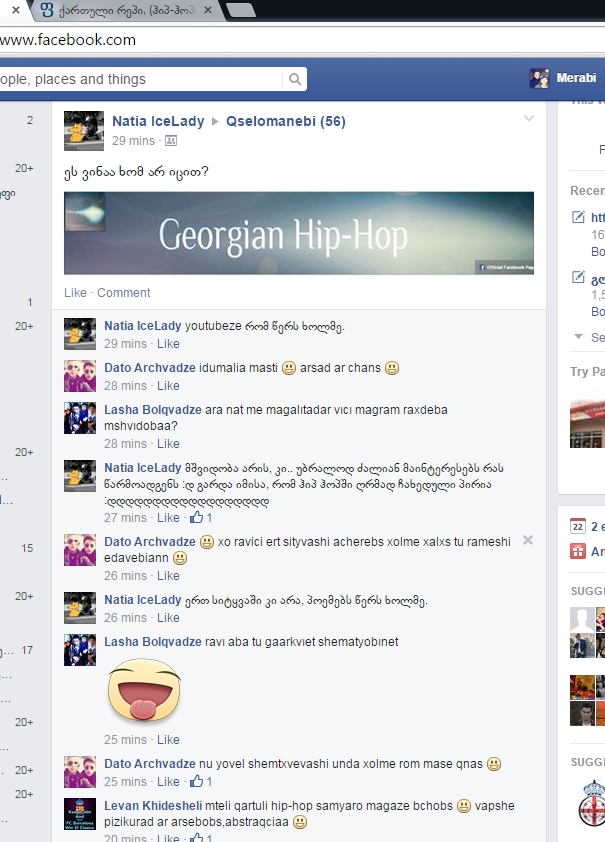
Task: Click thumbs-up icon on Dato's 25 mins comment
Action: click(196, 781)
